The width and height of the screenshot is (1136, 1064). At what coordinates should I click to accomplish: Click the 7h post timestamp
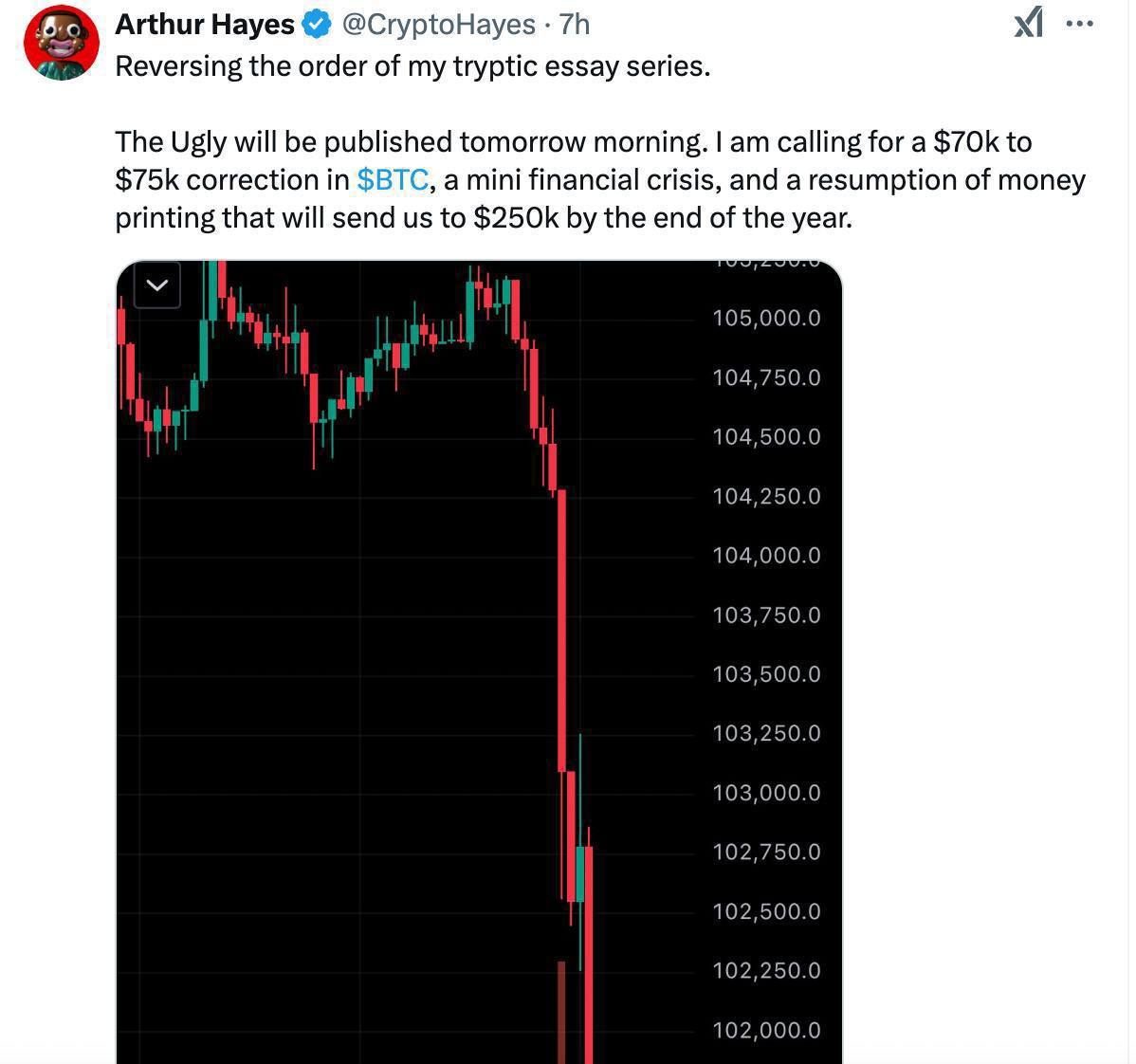point(575,25)
